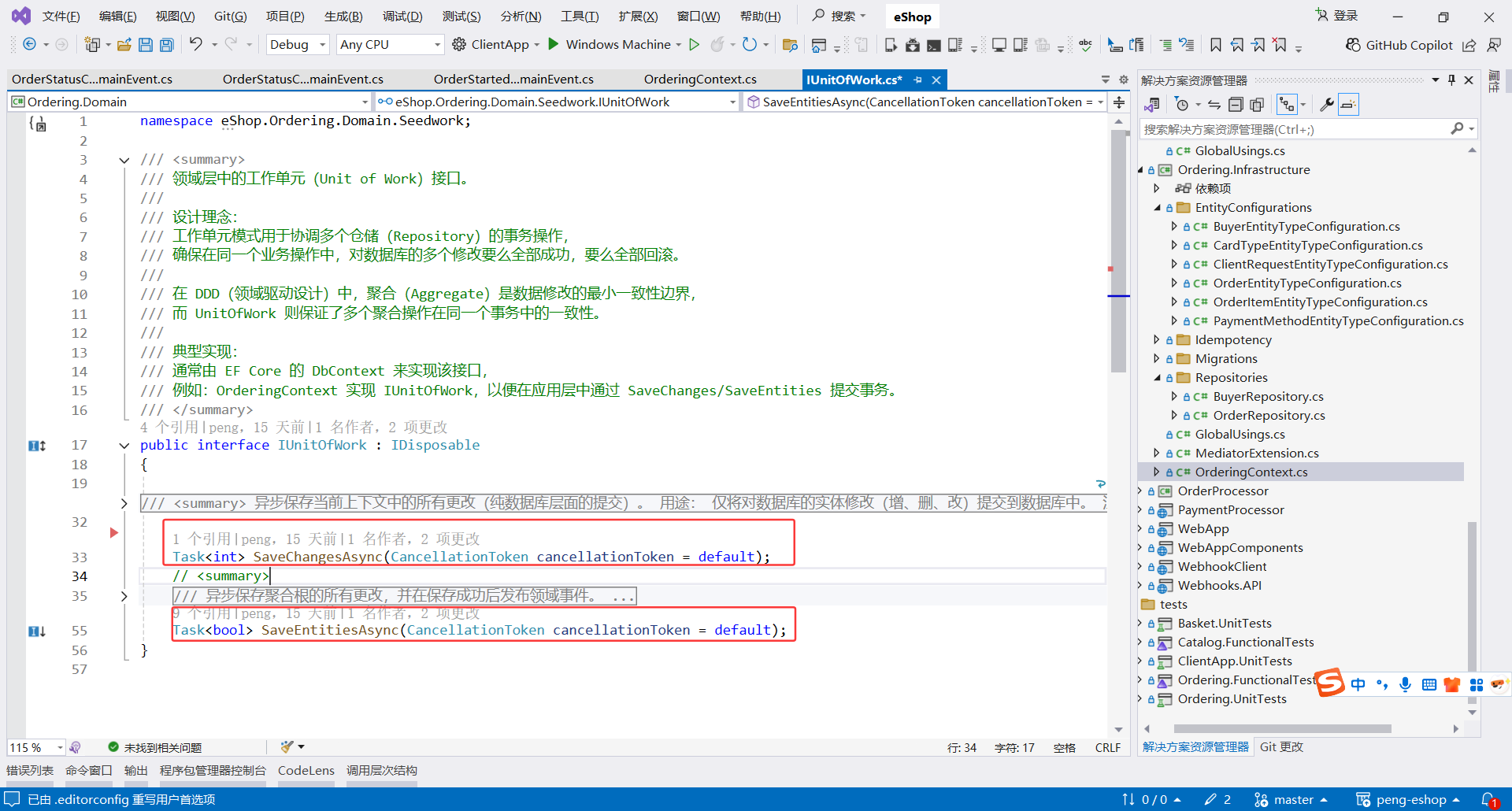This screenshot has width=1512, height=811.
Task: Undo the last edit using the toolbar
Action: pyautogui.click(x=196, y=45)
